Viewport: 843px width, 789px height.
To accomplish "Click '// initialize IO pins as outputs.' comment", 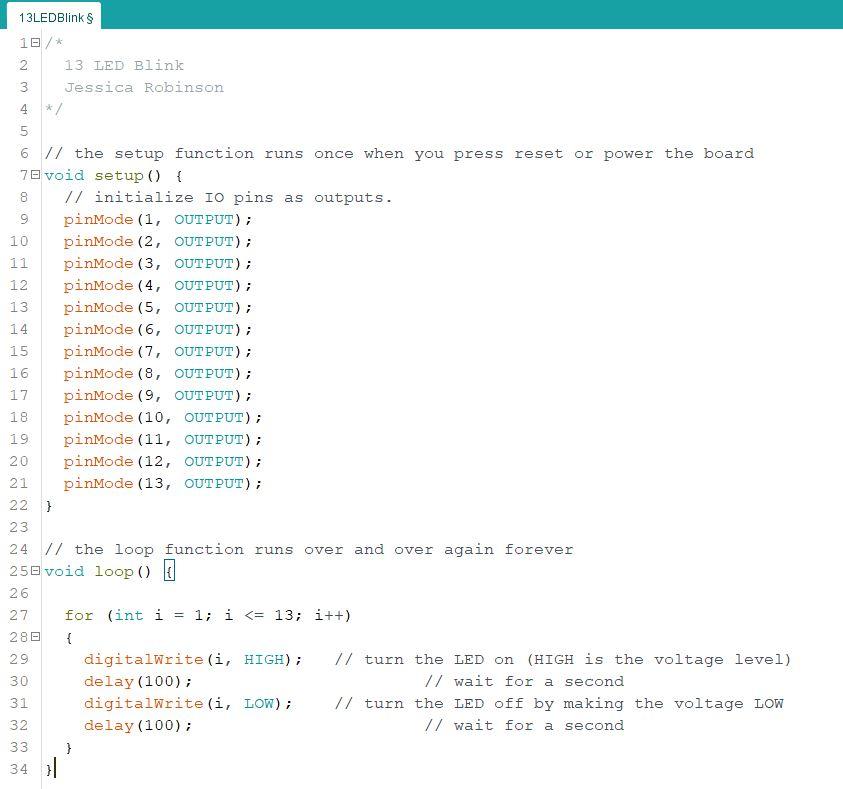I will tap(228, 197).
